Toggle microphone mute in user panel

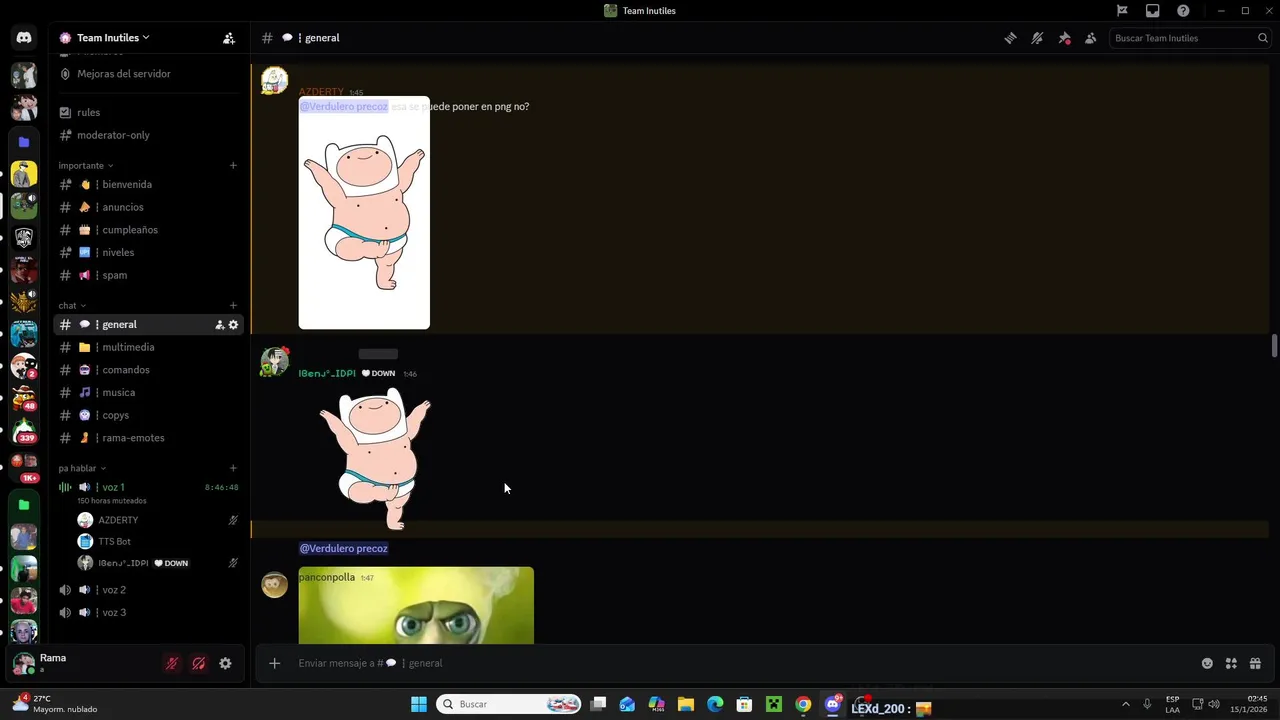(172, 663)
